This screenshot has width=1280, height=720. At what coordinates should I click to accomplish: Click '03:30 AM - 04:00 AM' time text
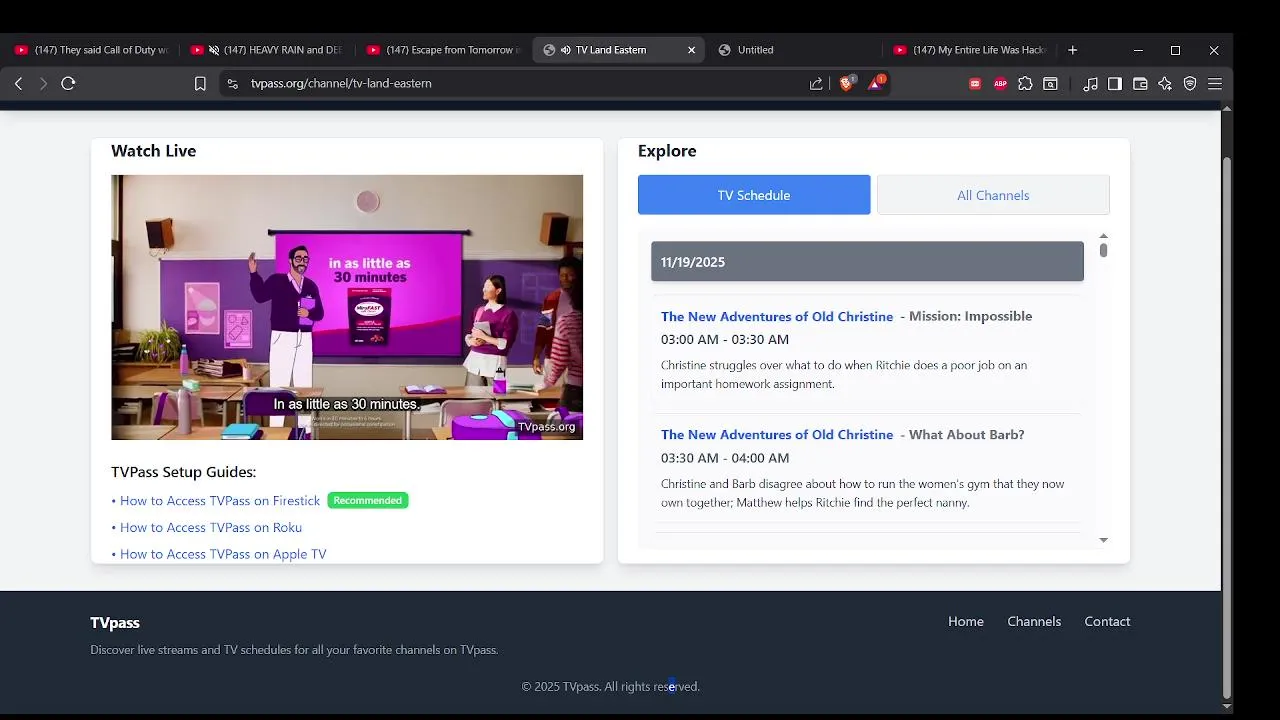[x=725, y=458]
